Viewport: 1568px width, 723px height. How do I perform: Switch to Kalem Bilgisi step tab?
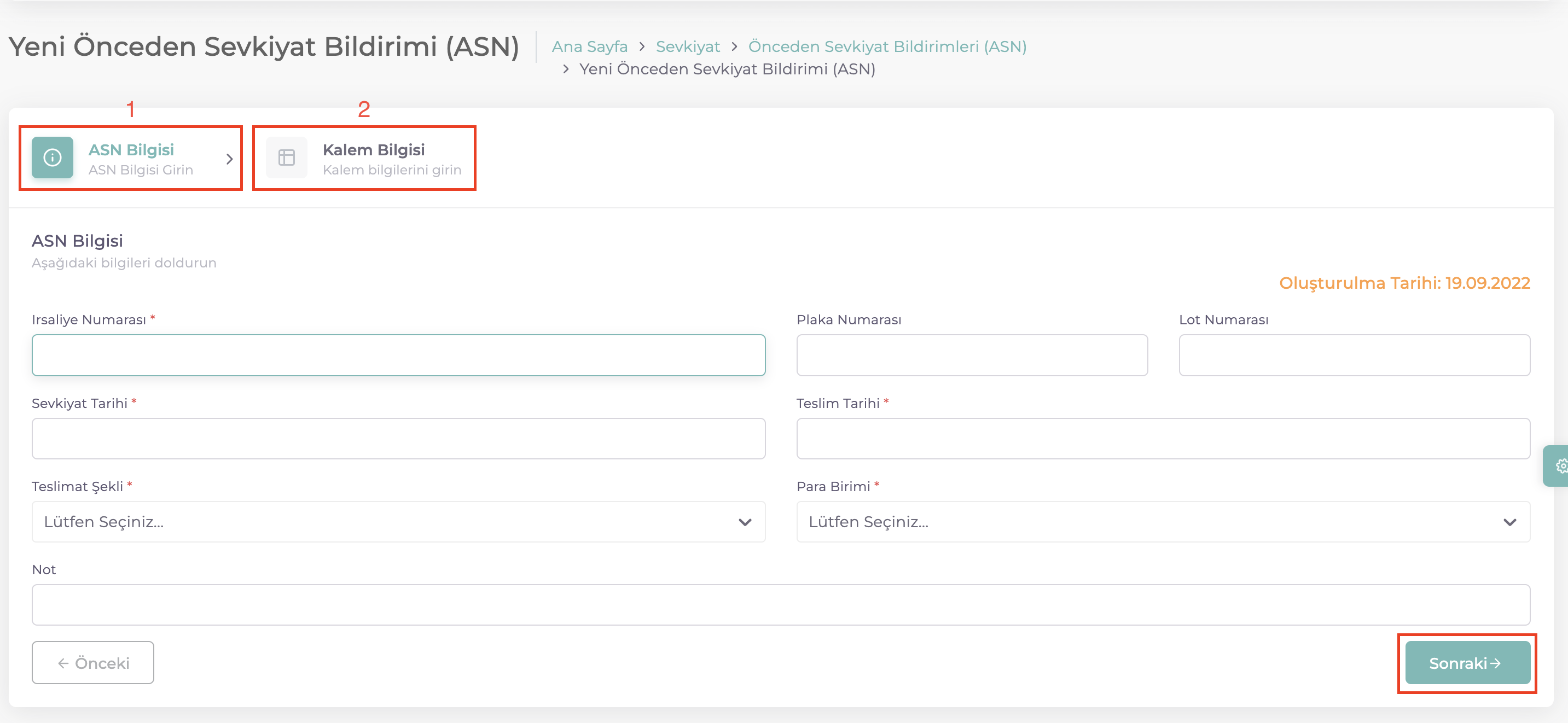(374, 158)
